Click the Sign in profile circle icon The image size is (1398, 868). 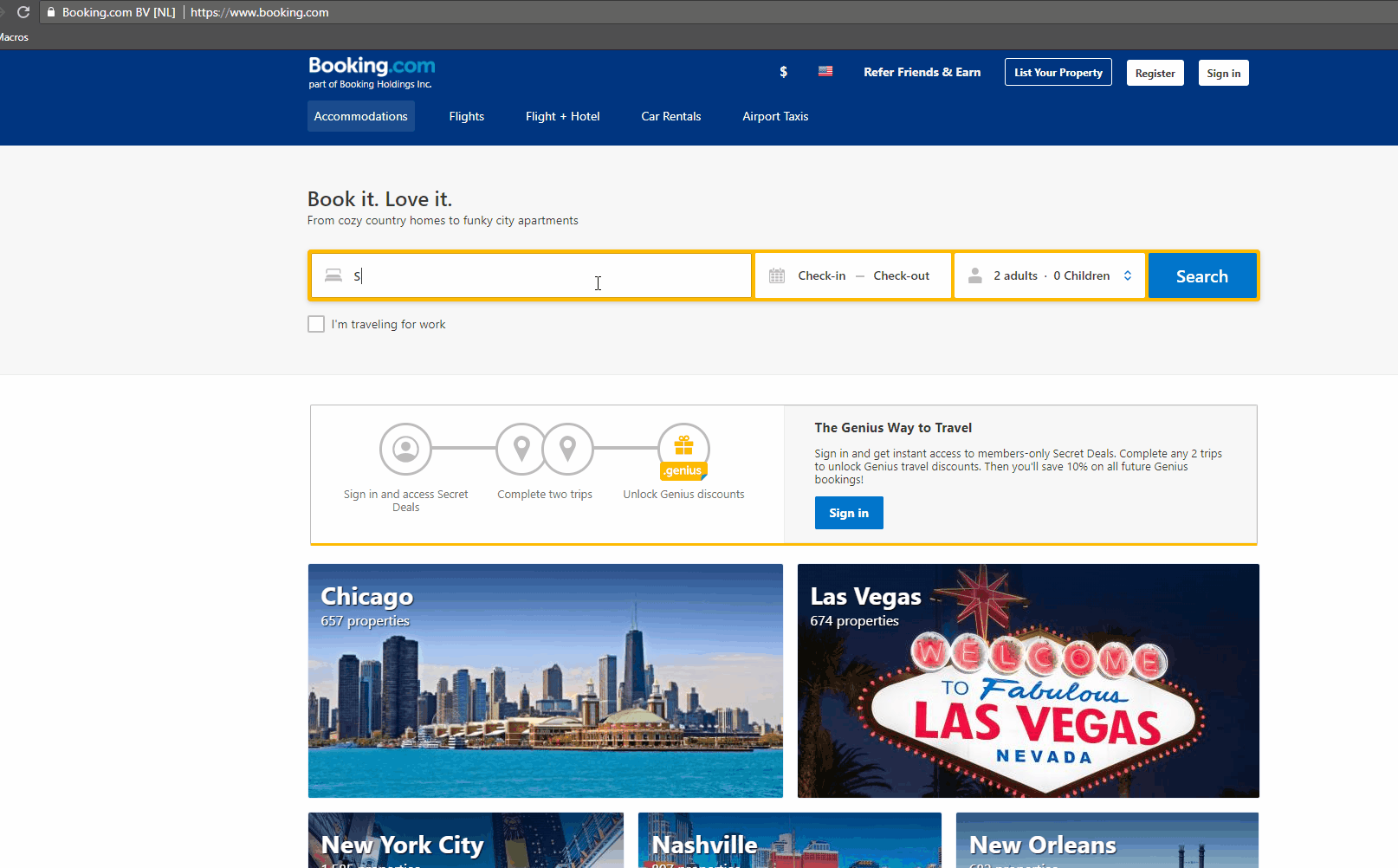tap(405, 449)
